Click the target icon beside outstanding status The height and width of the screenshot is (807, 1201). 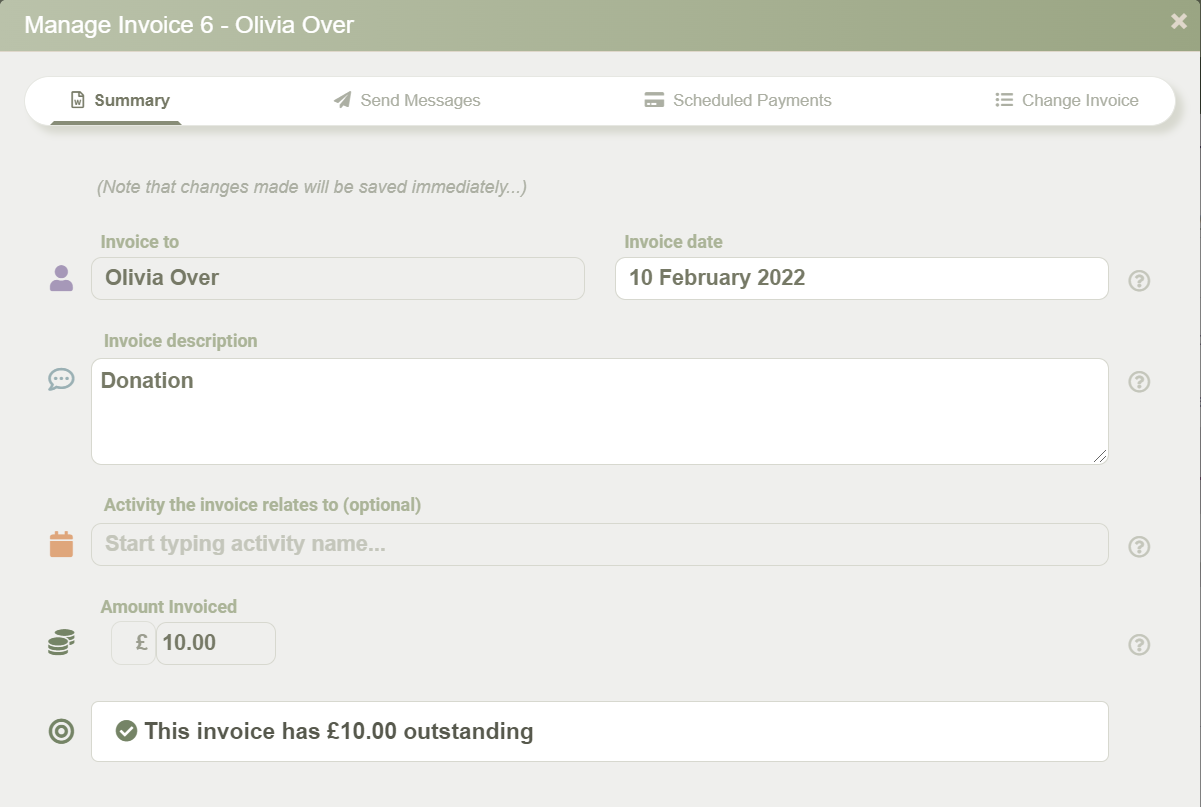[61, 732]
